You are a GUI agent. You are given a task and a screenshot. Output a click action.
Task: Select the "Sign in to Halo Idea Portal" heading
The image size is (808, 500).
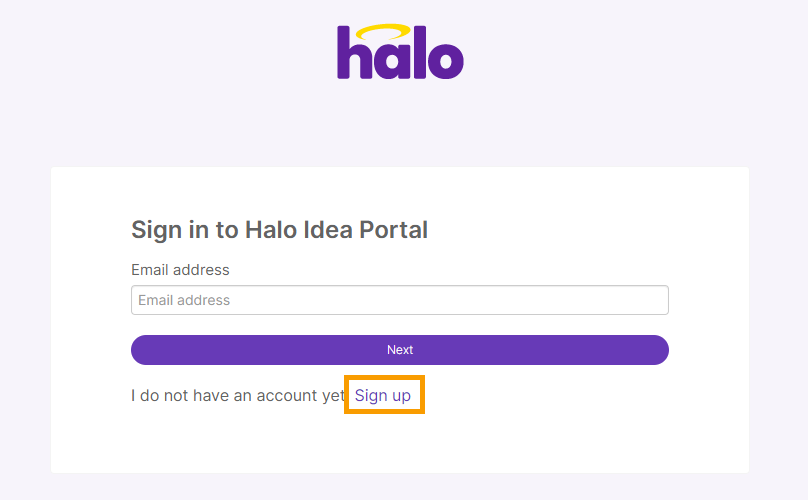pyautogui.click(x=279, y=230)
